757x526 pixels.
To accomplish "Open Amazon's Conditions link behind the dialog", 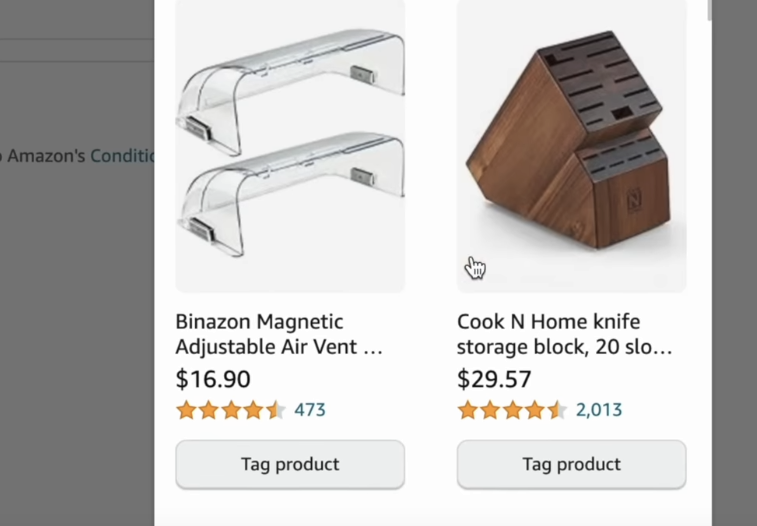I will coord(122,156).
